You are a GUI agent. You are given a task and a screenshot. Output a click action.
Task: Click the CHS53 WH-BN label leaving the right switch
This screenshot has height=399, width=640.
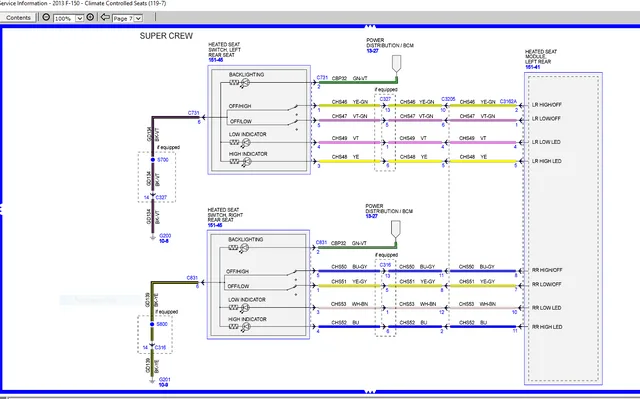pos(349,304)
